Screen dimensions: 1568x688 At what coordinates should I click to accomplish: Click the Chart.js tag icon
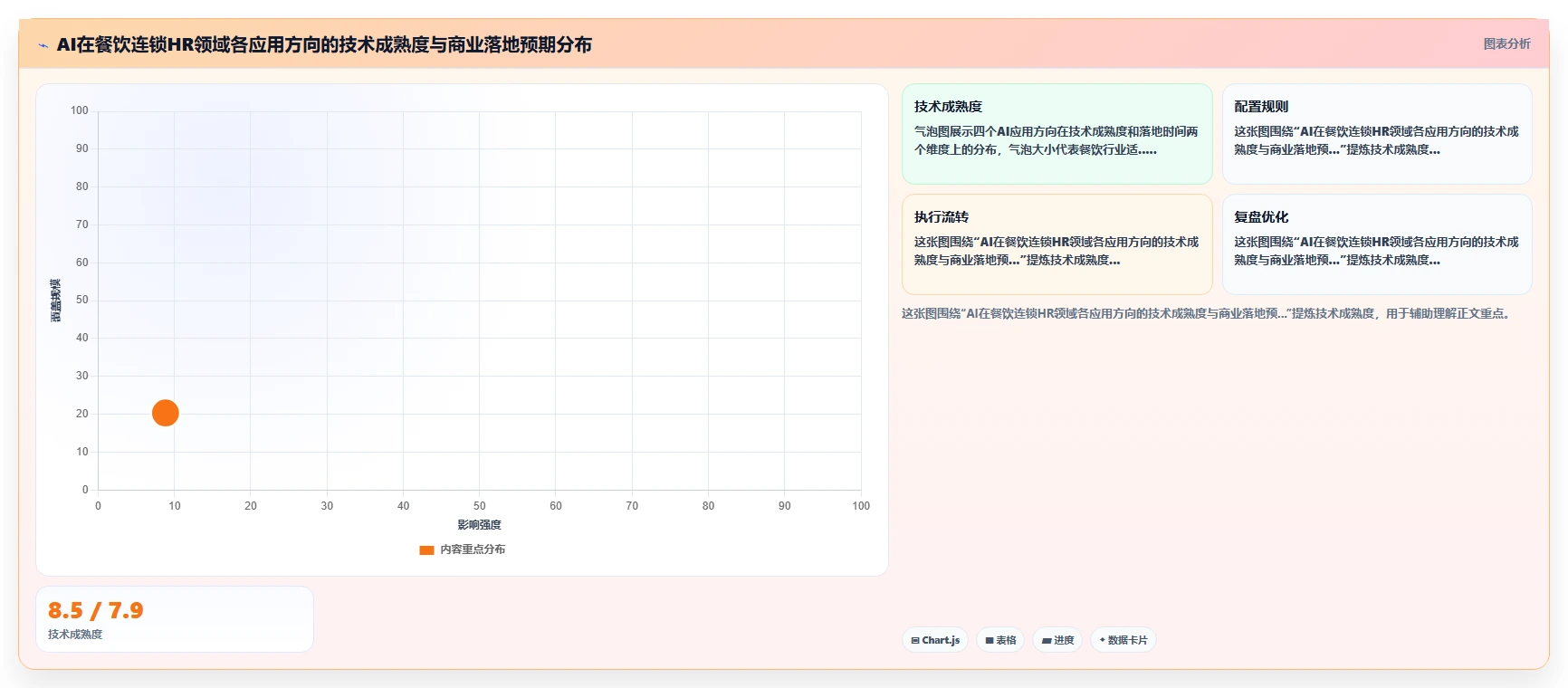point(915,640)
